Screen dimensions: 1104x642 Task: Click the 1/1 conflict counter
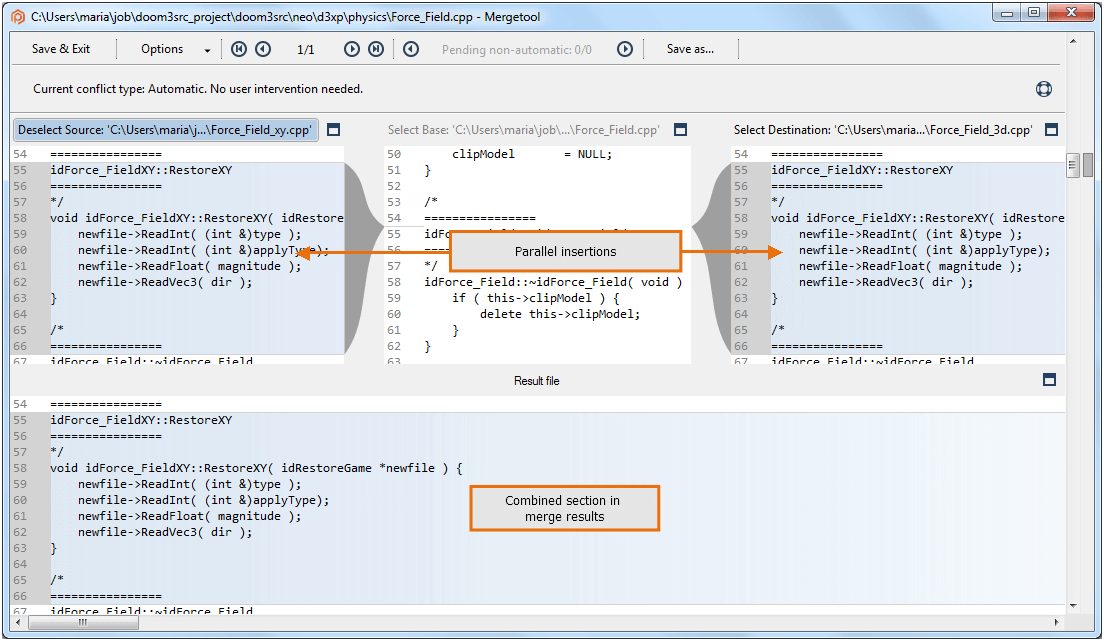coord(306,50)
